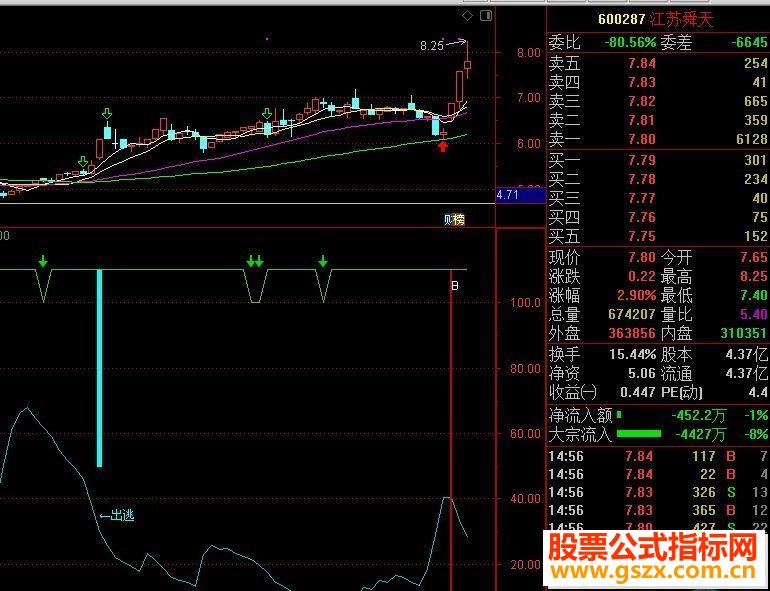The width and height of the screenshot is (770, 591).
Task: Click the 净资 value 5.06
Action: [x=642, y=373]
